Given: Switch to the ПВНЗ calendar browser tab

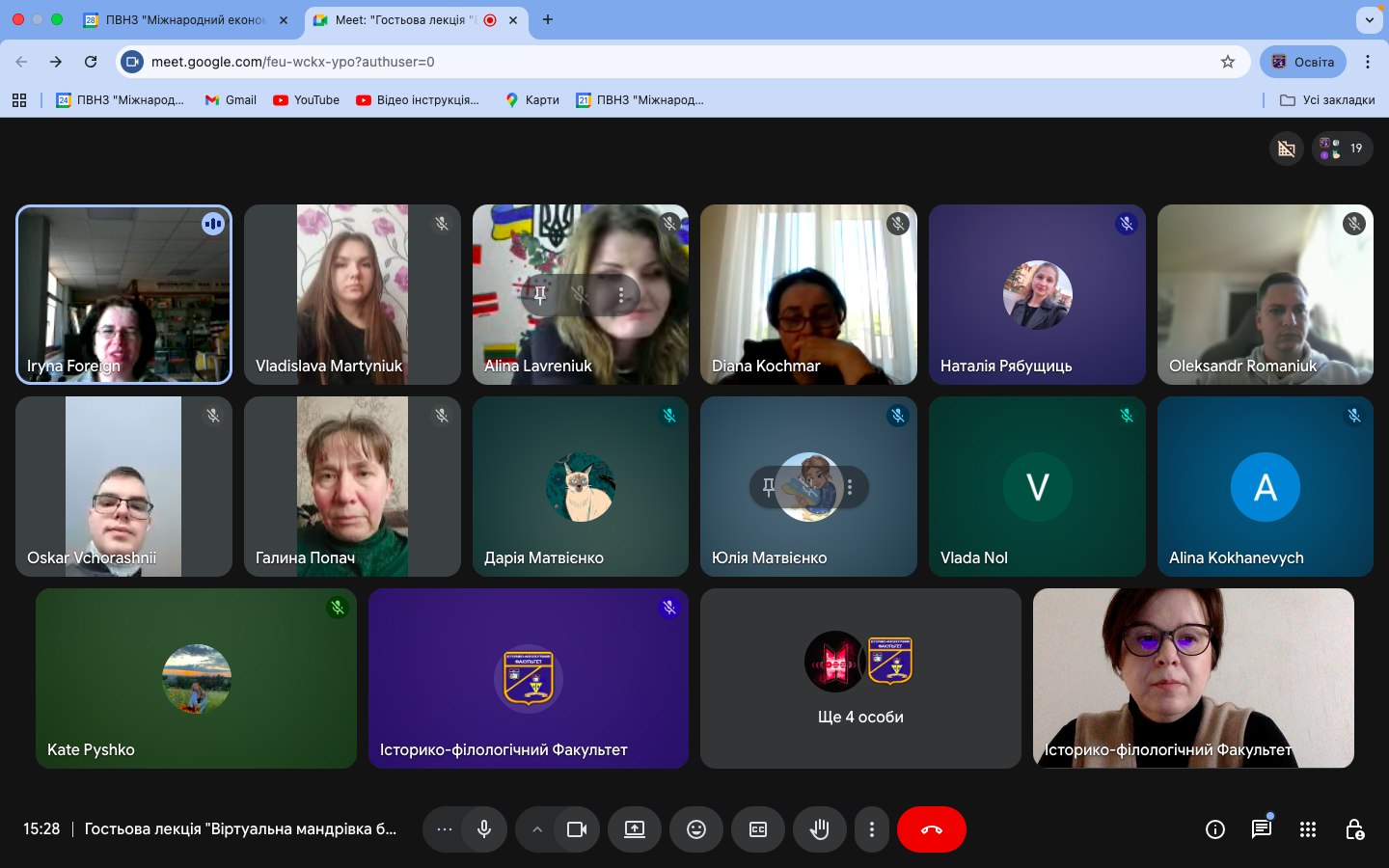Looking at the screenshot, I should [185, 19].
